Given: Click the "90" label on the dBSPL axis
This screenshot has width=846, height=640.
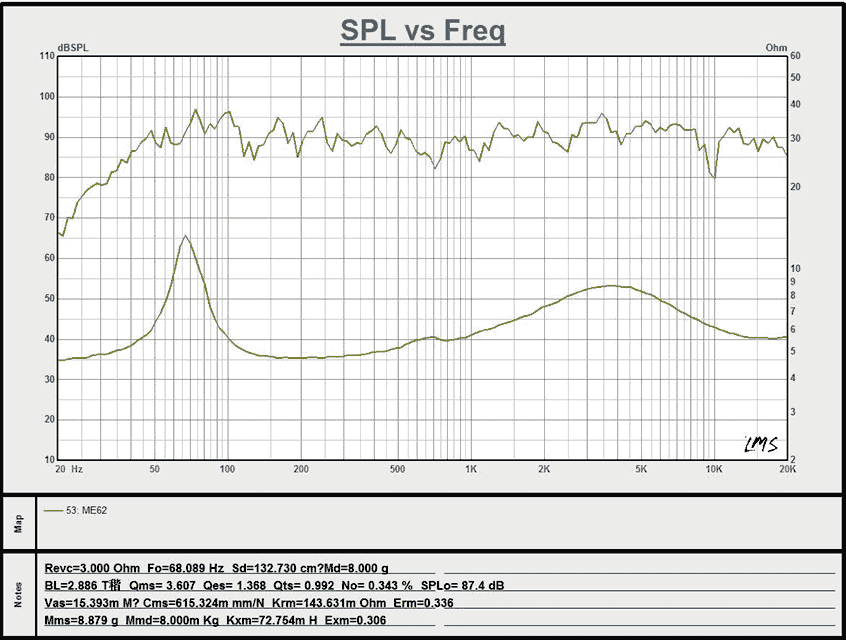Looking at the screenshot, I should click(49, 137).
